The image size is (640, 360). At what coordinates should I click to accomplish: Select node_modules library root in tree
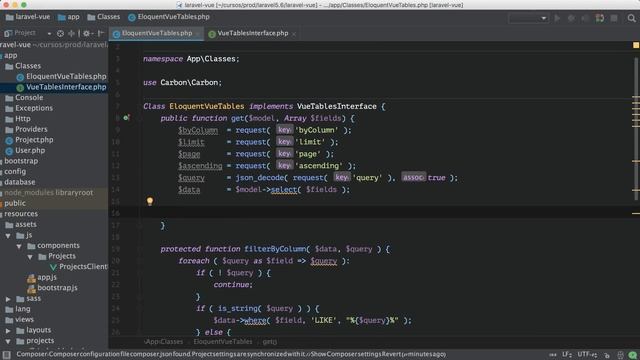click(x=48, y=192)
